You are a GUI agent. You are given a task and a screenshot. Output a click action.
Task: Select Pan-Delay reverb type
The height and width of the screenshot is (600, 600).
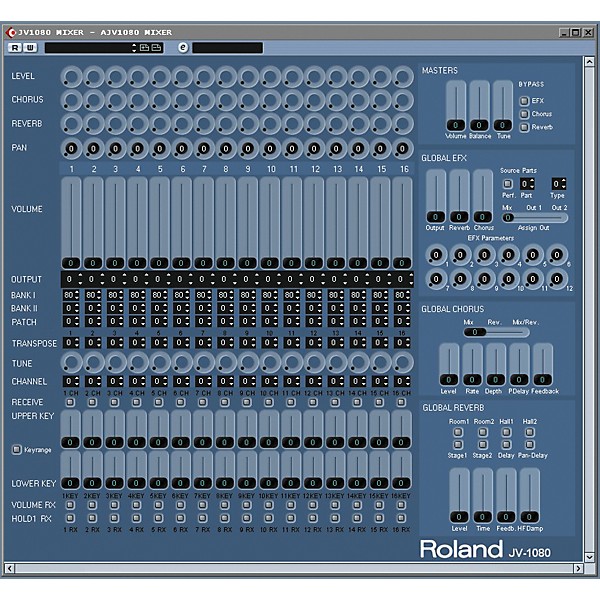(x=530, y=445)
